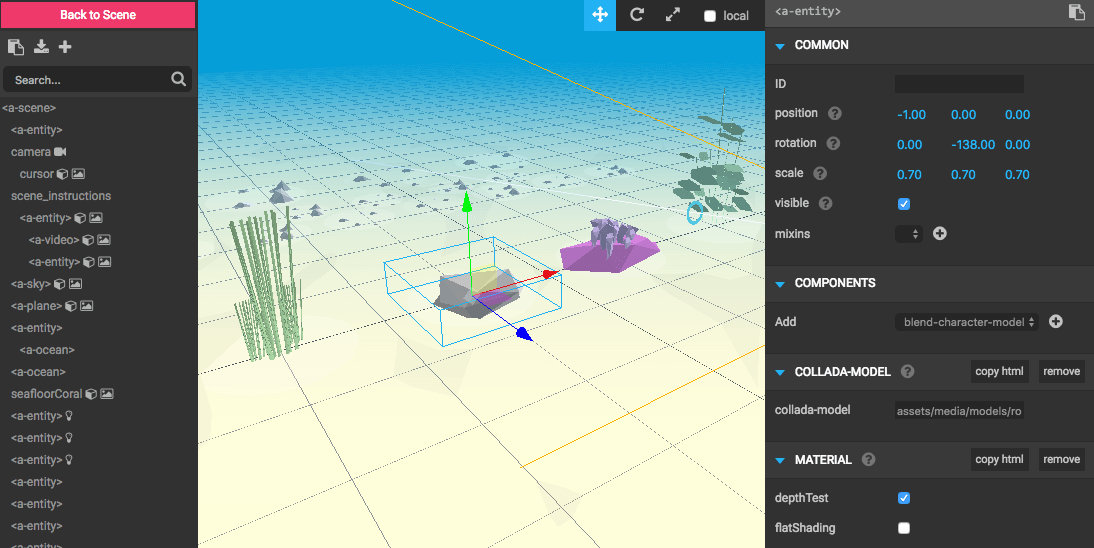1094x548 pixels.
Task: Select the scale transform tool
Action: pos(672,15)
